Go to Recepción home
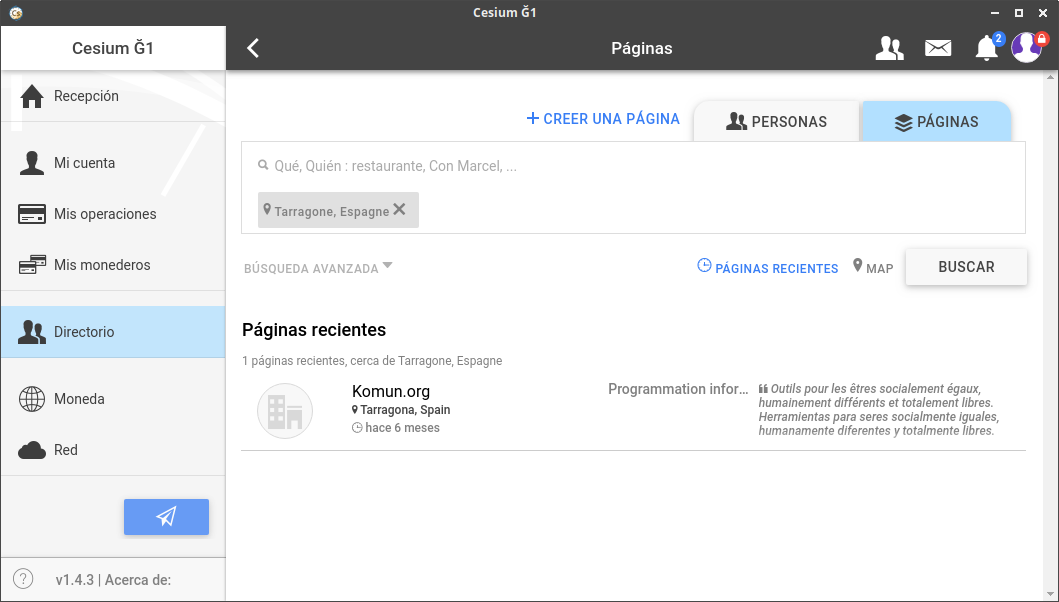 [113, 96]
